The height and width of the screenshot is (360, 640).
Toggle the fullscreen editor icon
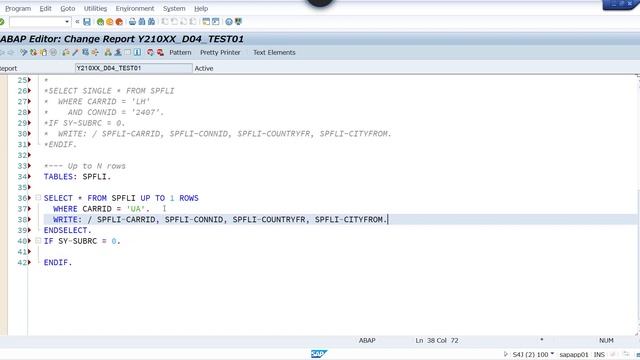(128, 52)
